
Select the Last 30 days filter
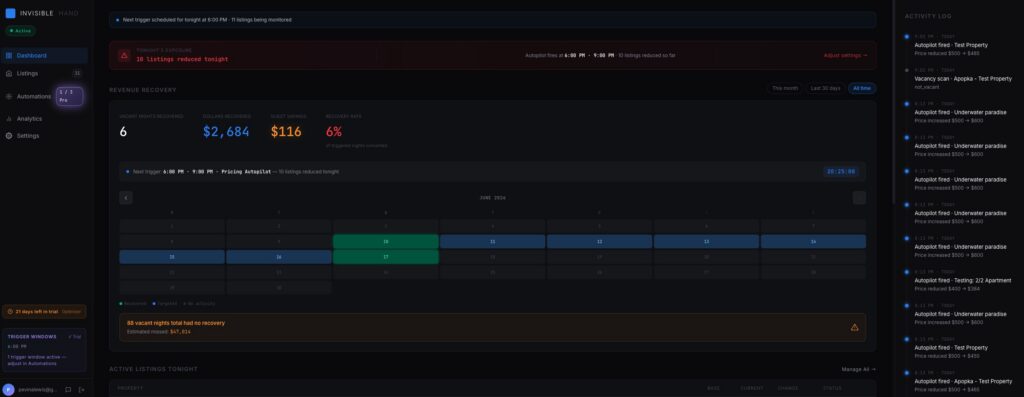(x=825, y=88)
